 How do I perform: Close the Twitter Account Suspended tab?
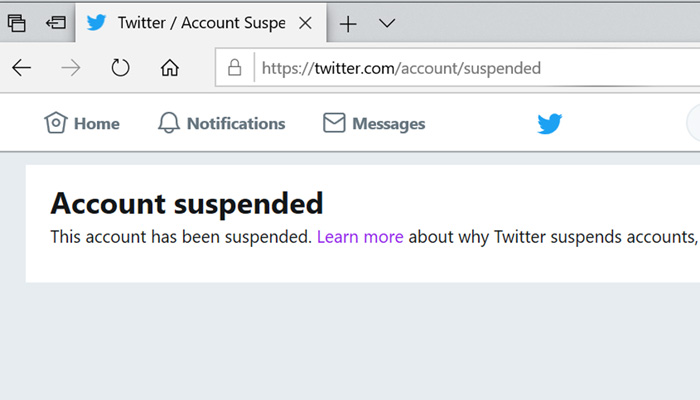(305, 23)
